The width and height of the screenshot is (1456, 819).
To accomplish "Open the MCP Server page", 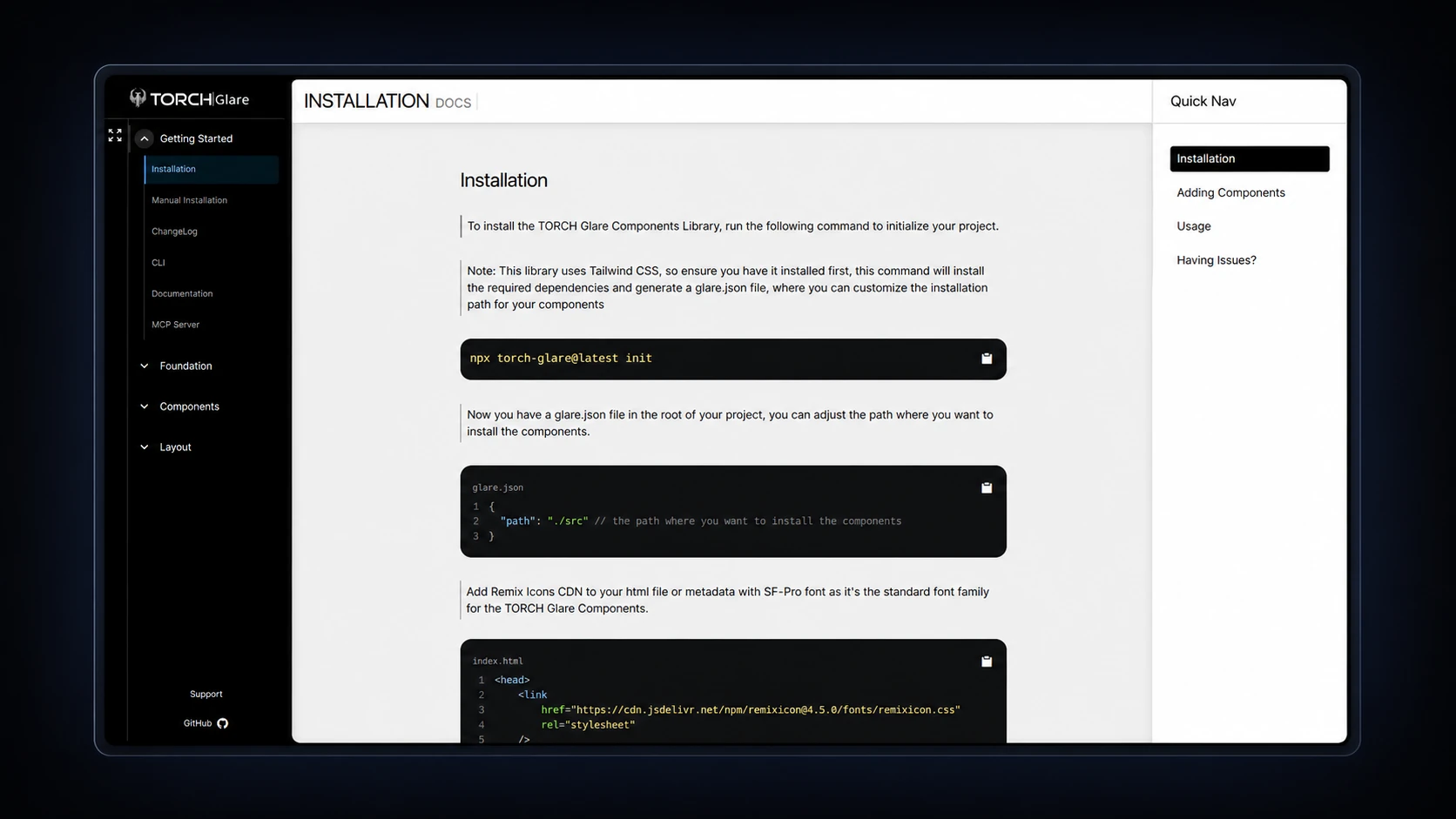I will (x=175, y=325).
